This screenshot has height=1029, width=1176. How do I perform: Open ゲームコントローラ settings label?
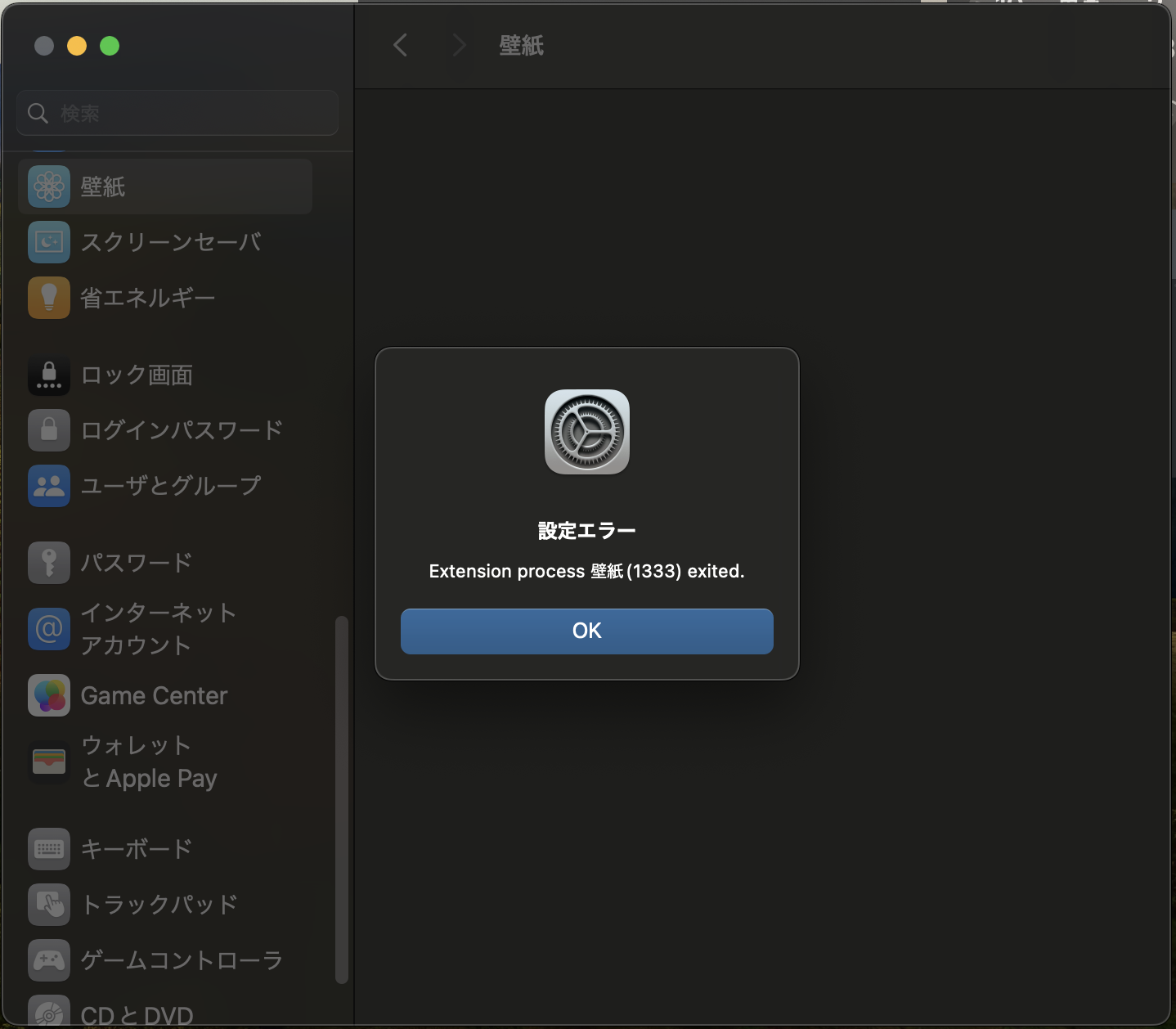[182, 960]
